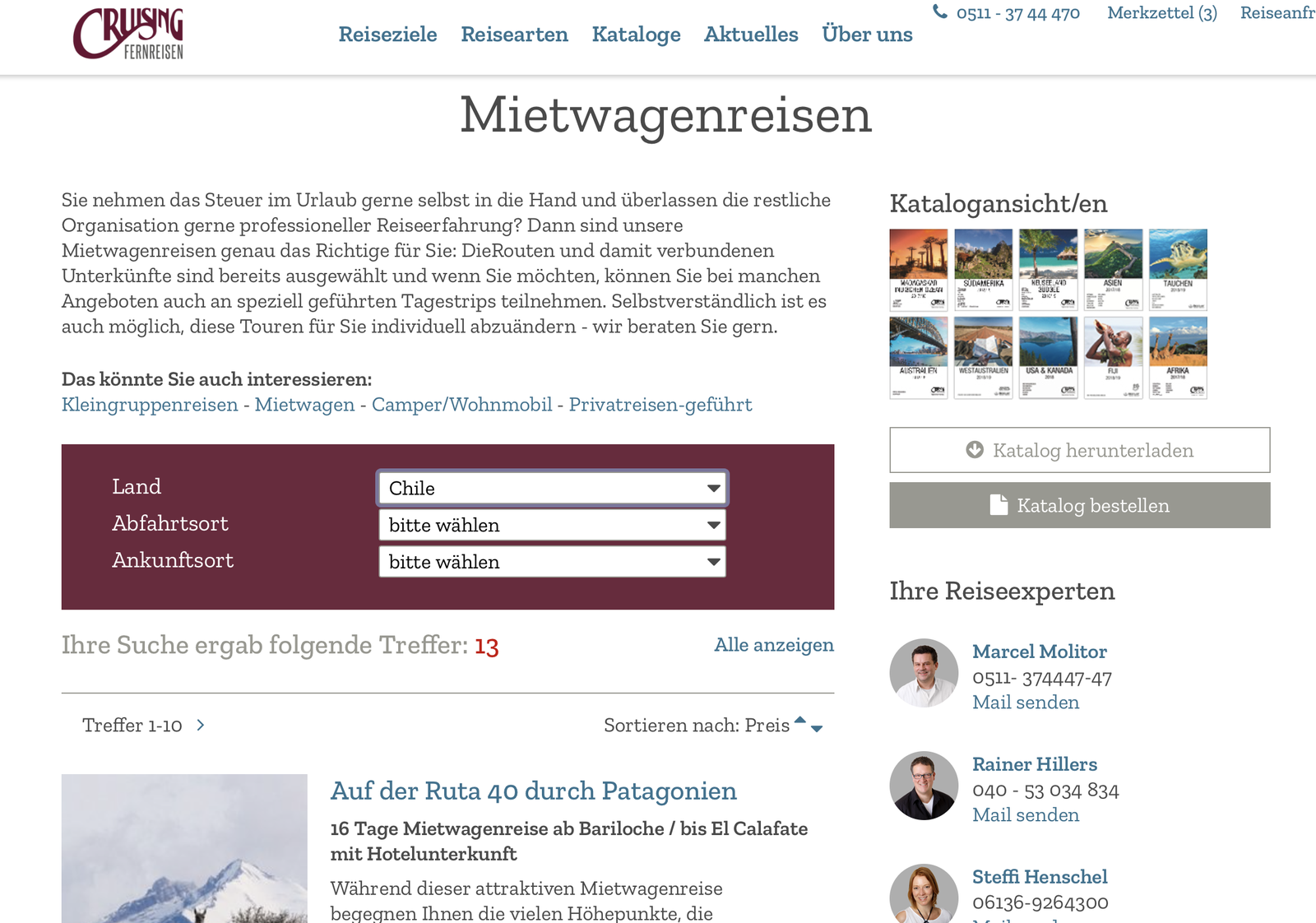1316x923 pixels.
Task: Click the Katalog bestellen button
Action: [1079, 505]
